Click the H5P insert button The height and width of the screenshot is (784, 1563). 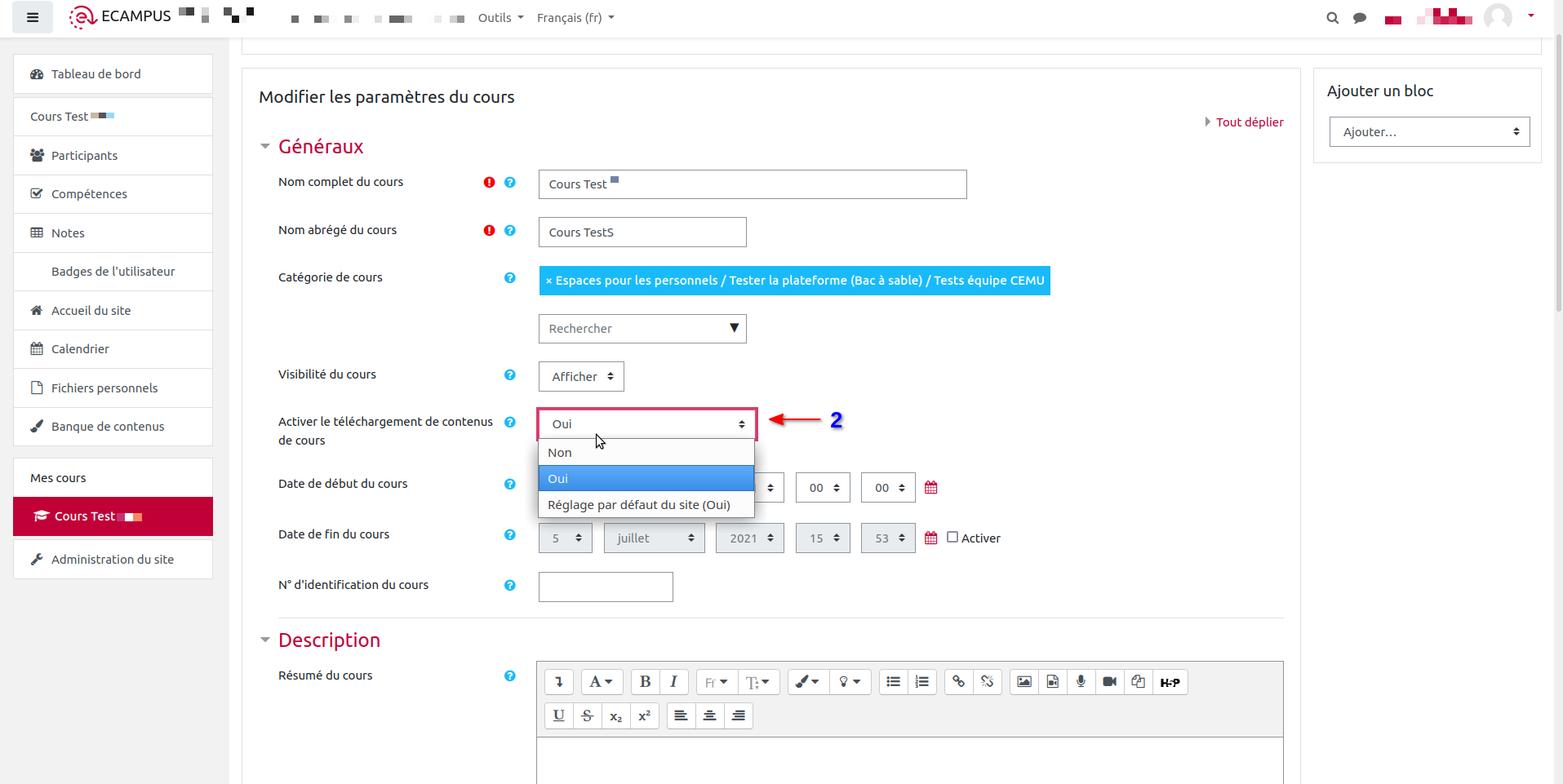(1170, 682)
